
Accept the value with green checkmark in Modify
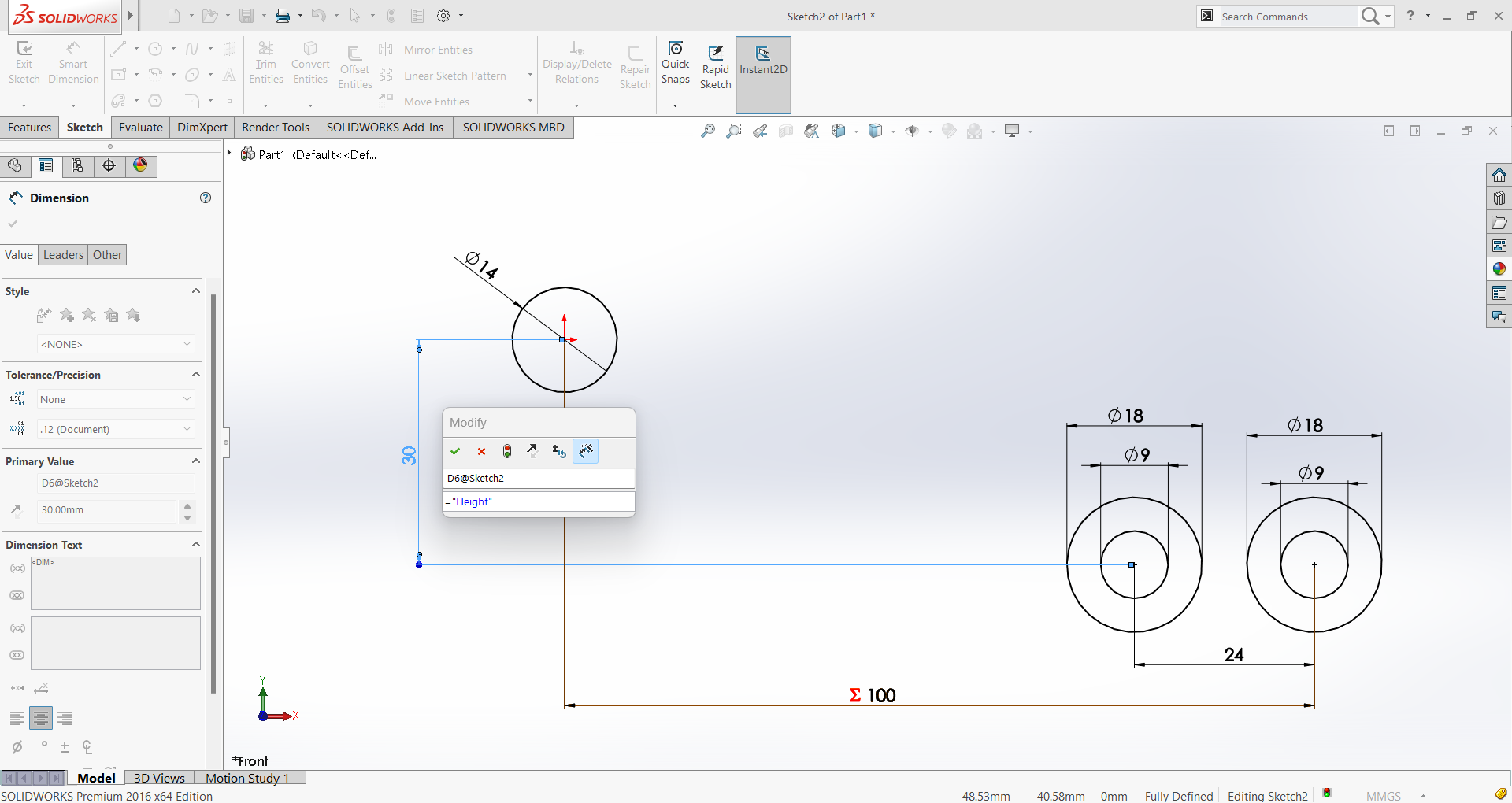pos(455,451)
